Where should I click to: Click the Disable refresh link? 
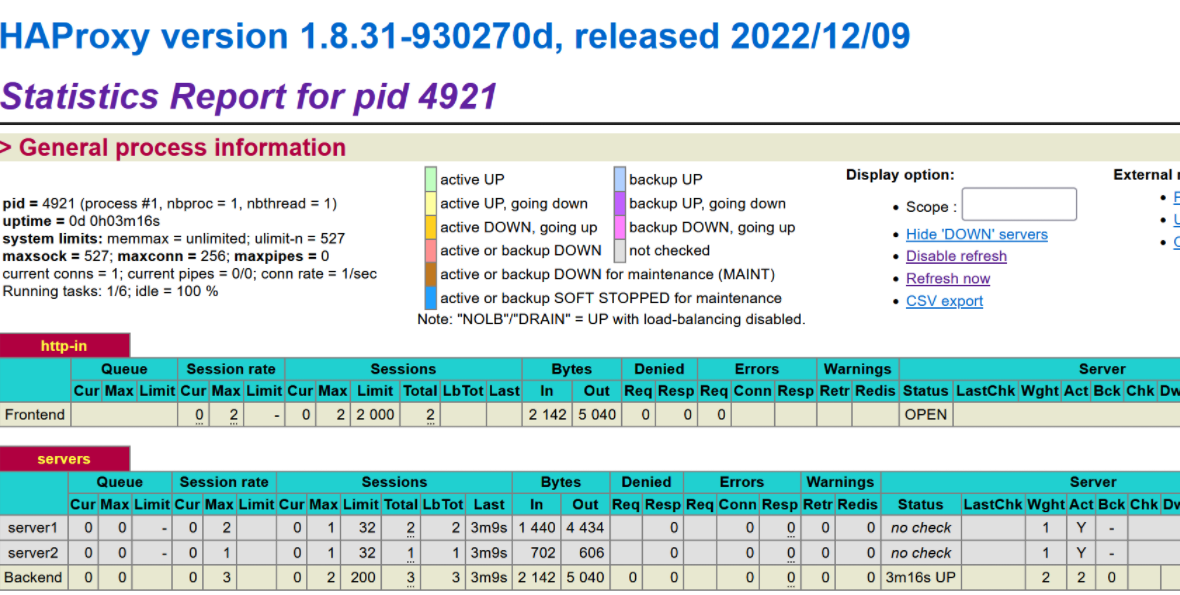(956, 257)
